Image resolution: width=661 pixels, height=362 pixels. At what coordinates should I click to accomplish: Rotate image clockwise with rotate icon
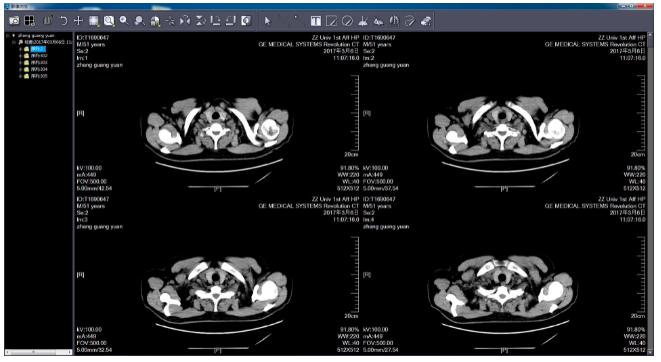[215, 20]
